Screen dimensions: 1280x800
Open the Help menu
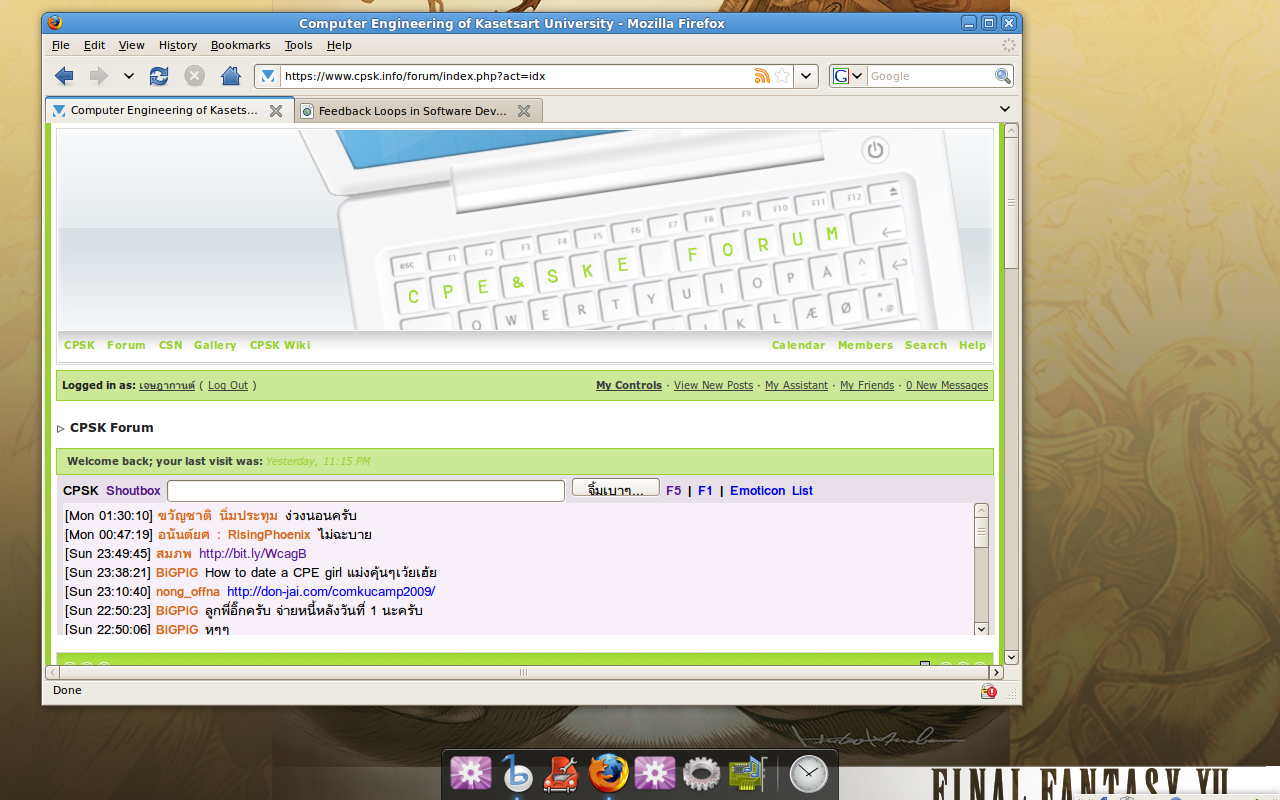point(339,45)
